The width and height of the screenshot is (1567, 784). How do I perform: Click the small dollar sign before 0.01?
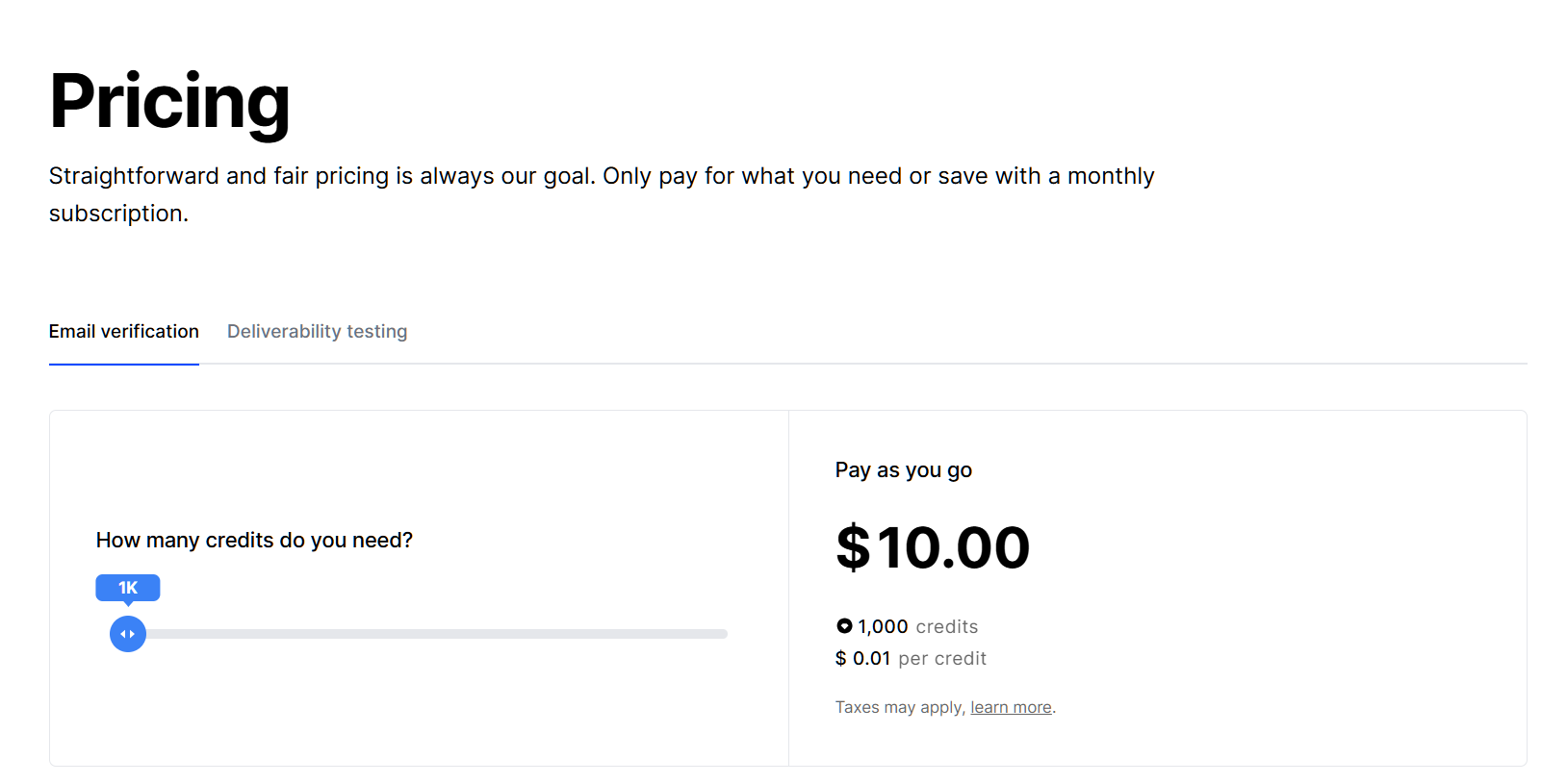(841, 659)
